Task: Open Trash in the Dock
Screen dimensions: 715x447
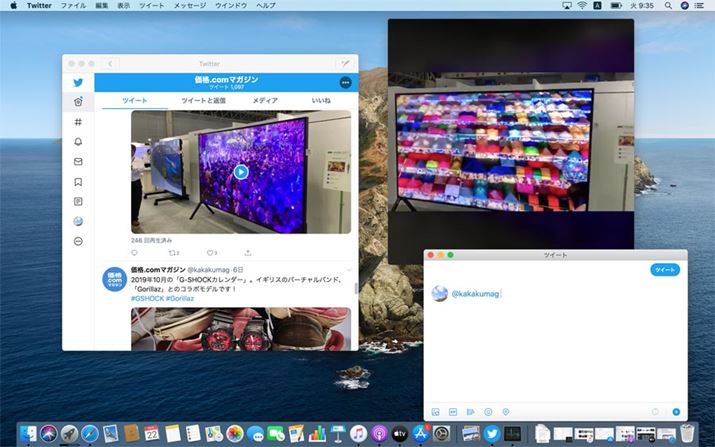Action: tap(687, 433)
